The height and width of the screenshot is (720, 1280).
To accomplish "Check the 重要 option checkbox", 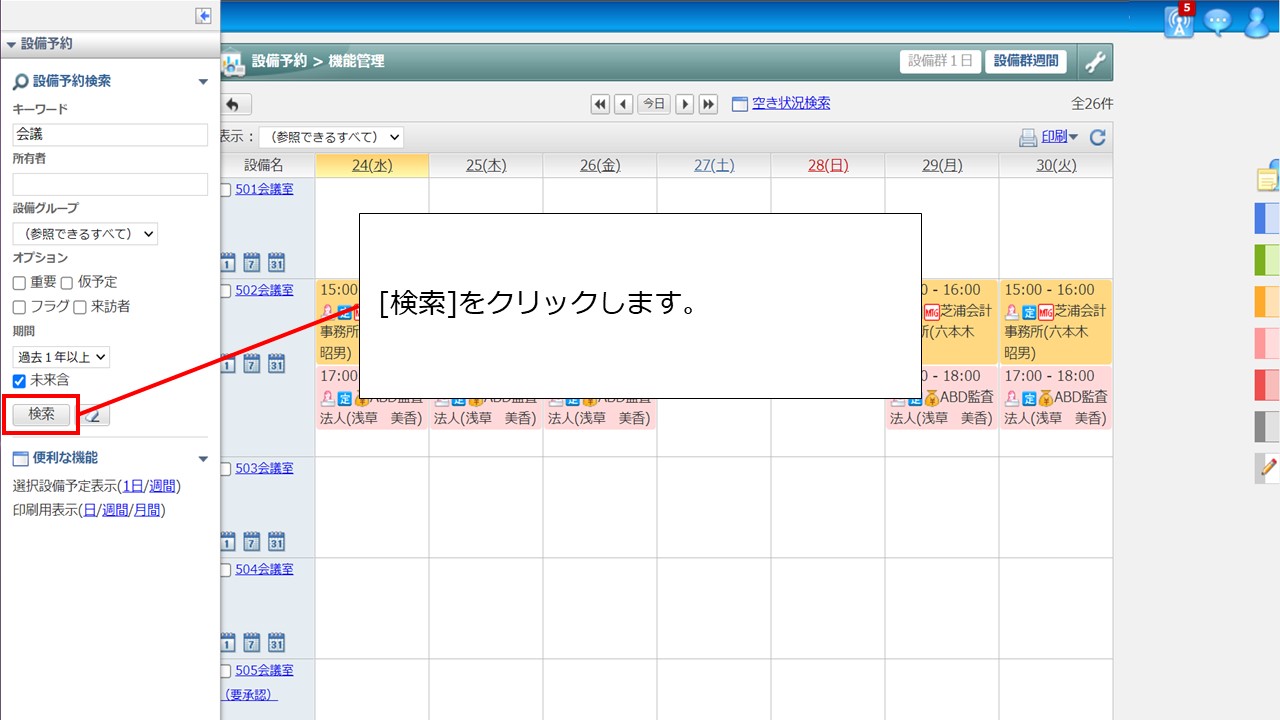I will coord(19,283).
